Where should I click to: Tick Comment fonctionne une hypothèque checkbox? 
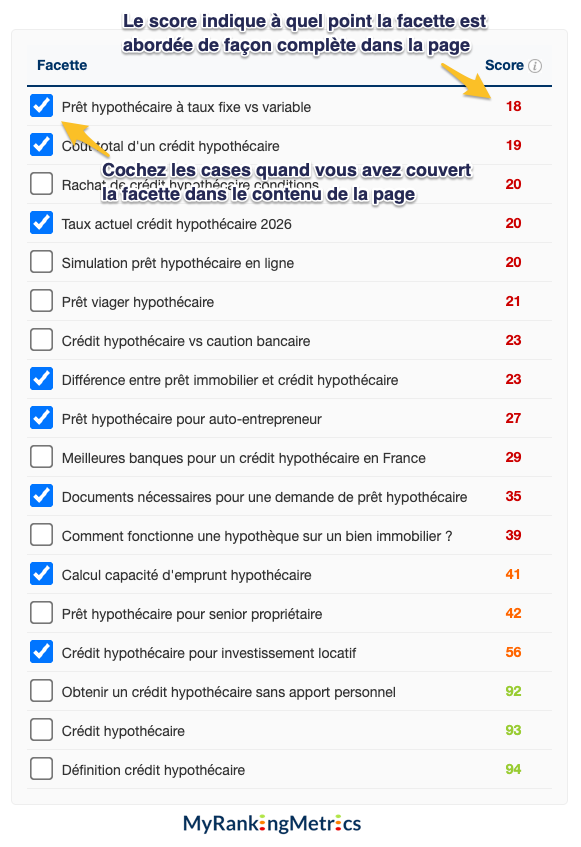42,535
